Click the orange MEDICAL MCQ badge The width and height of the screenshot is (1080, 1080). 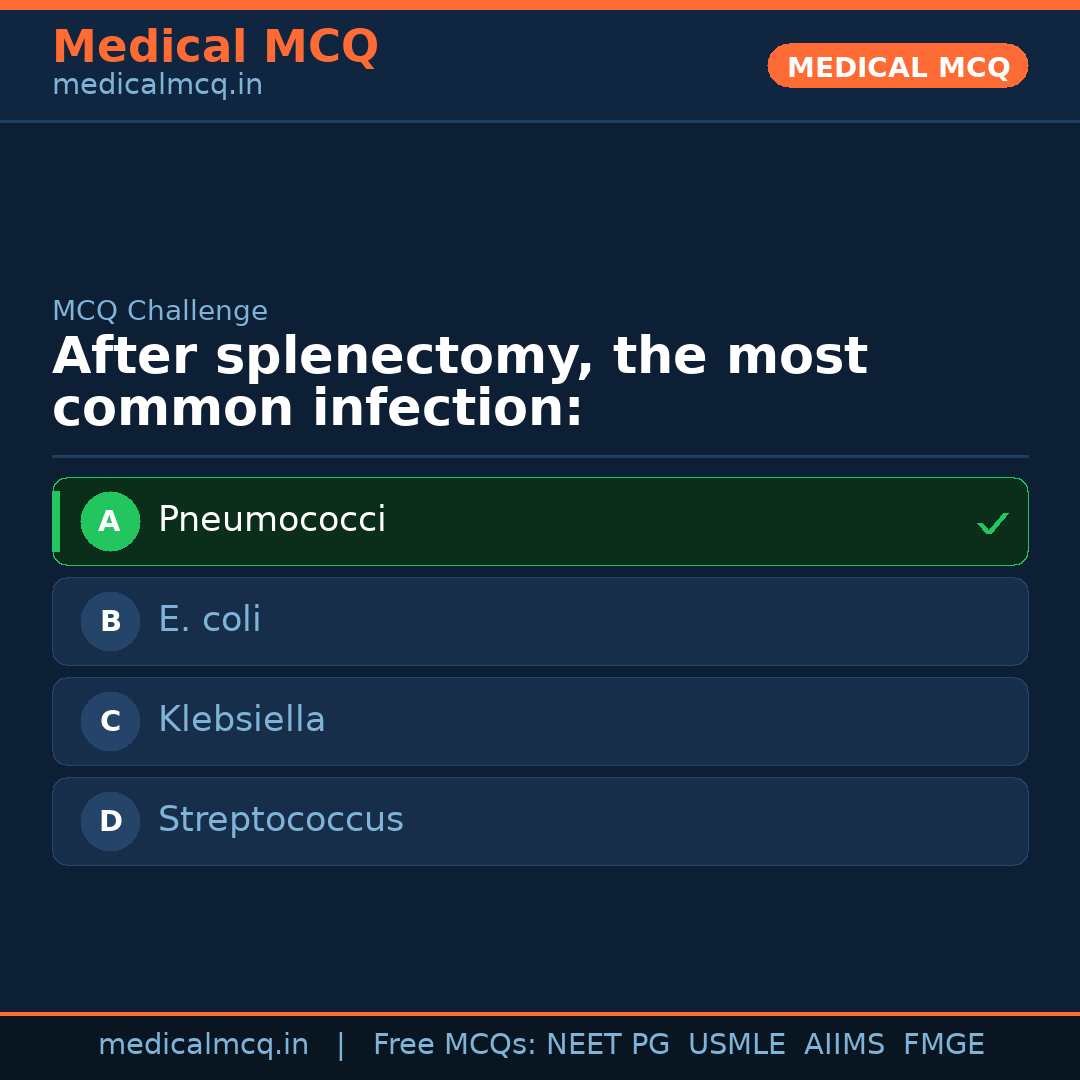pyautogui.click(x=897, y=66)
